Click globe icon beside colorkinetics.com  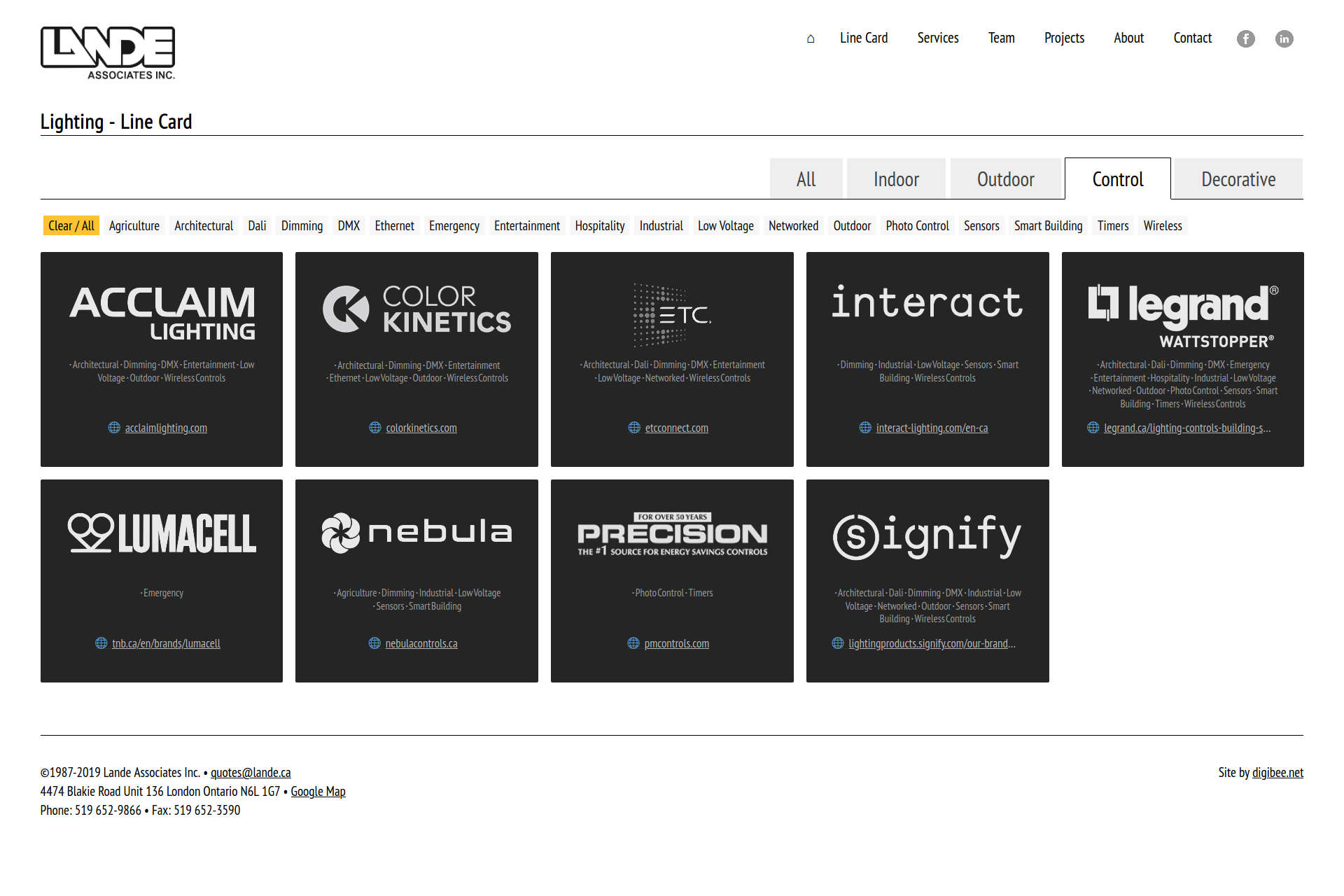pyautogui.click(x=375, y=428)
